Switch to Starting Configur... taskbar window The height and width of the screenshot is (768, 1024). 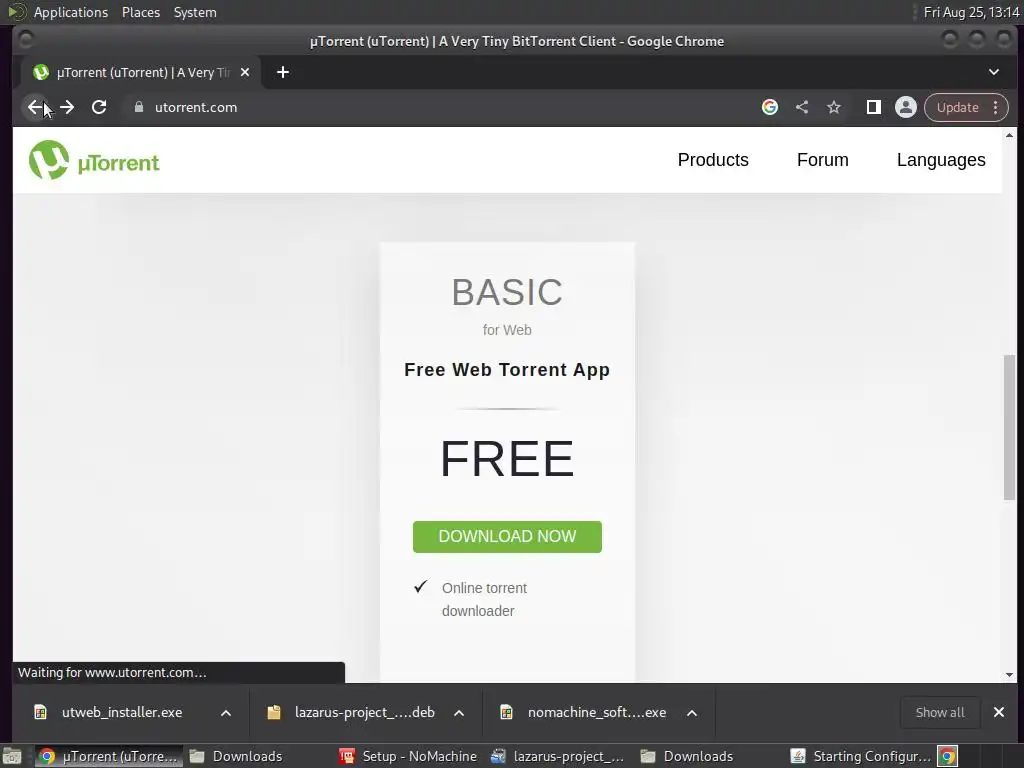pyautogui.click(x=861, y=756)
